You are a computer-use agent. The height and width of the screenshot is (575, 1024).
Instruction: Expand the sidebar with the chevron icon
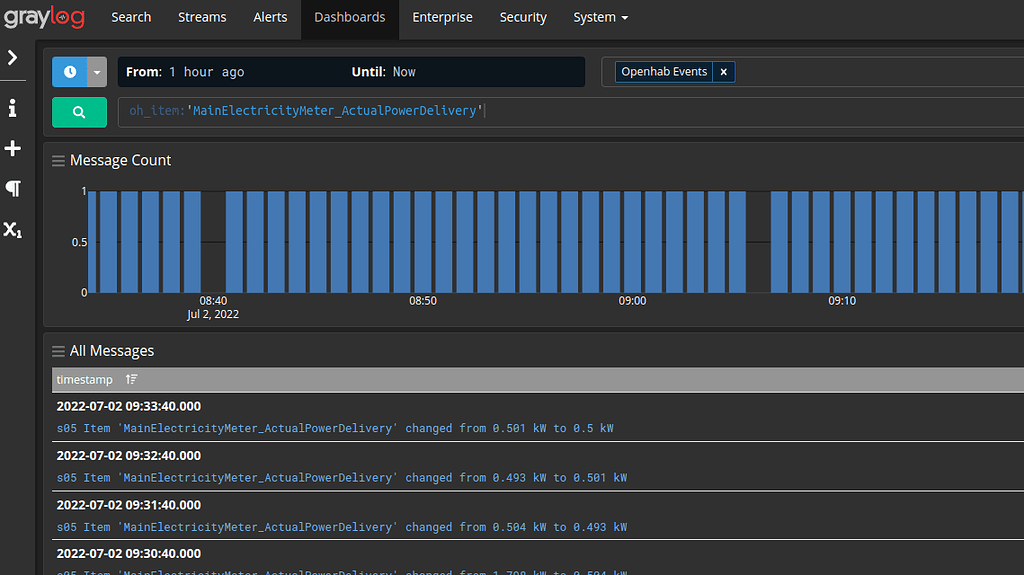click(x=12, y=58)
